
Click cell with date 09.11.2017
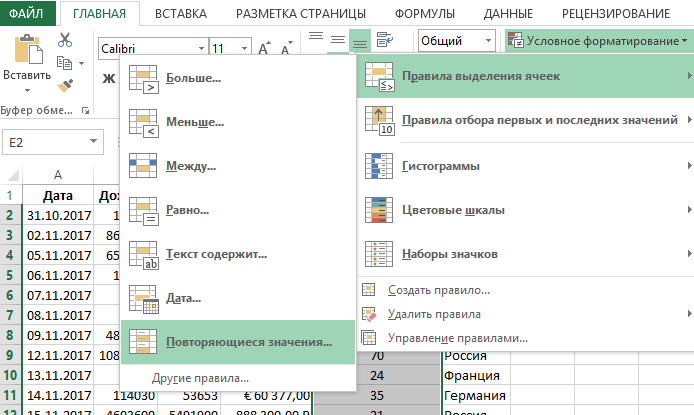tap(58, 335)
